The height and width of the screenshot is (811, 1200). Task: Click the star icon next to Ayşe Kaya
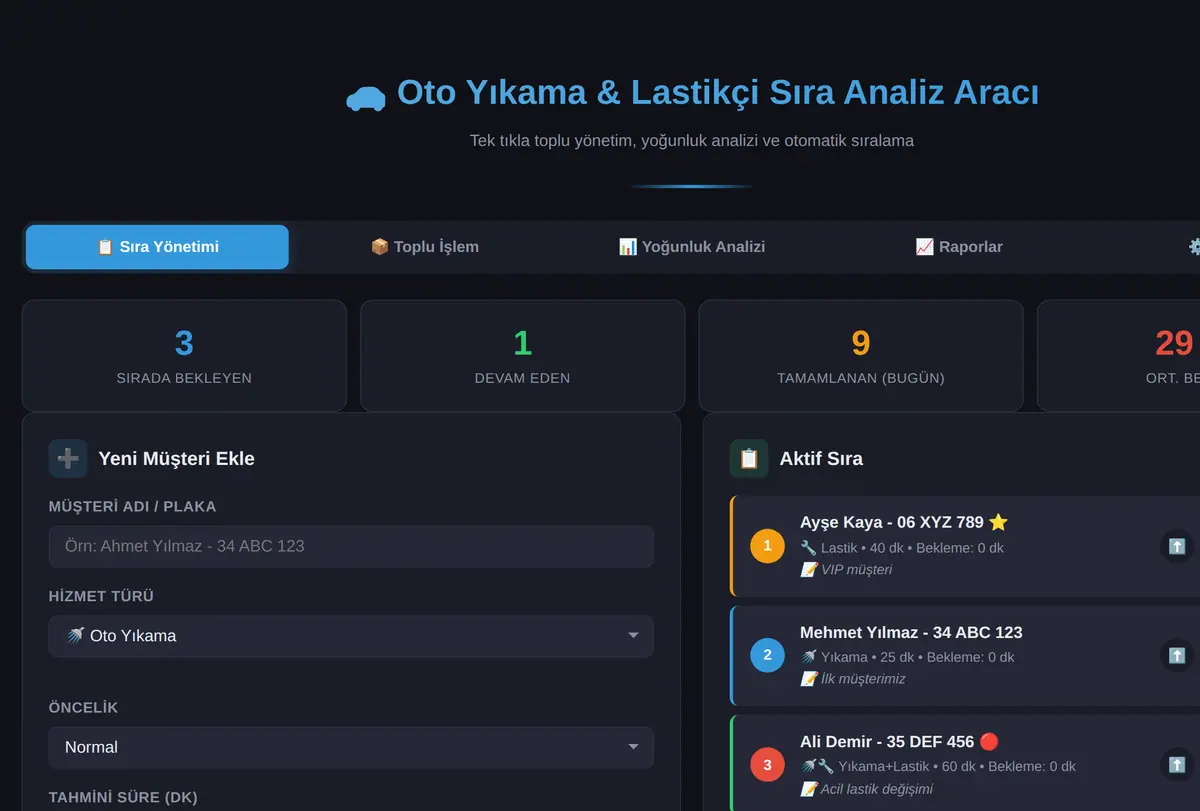coord(998,522)
